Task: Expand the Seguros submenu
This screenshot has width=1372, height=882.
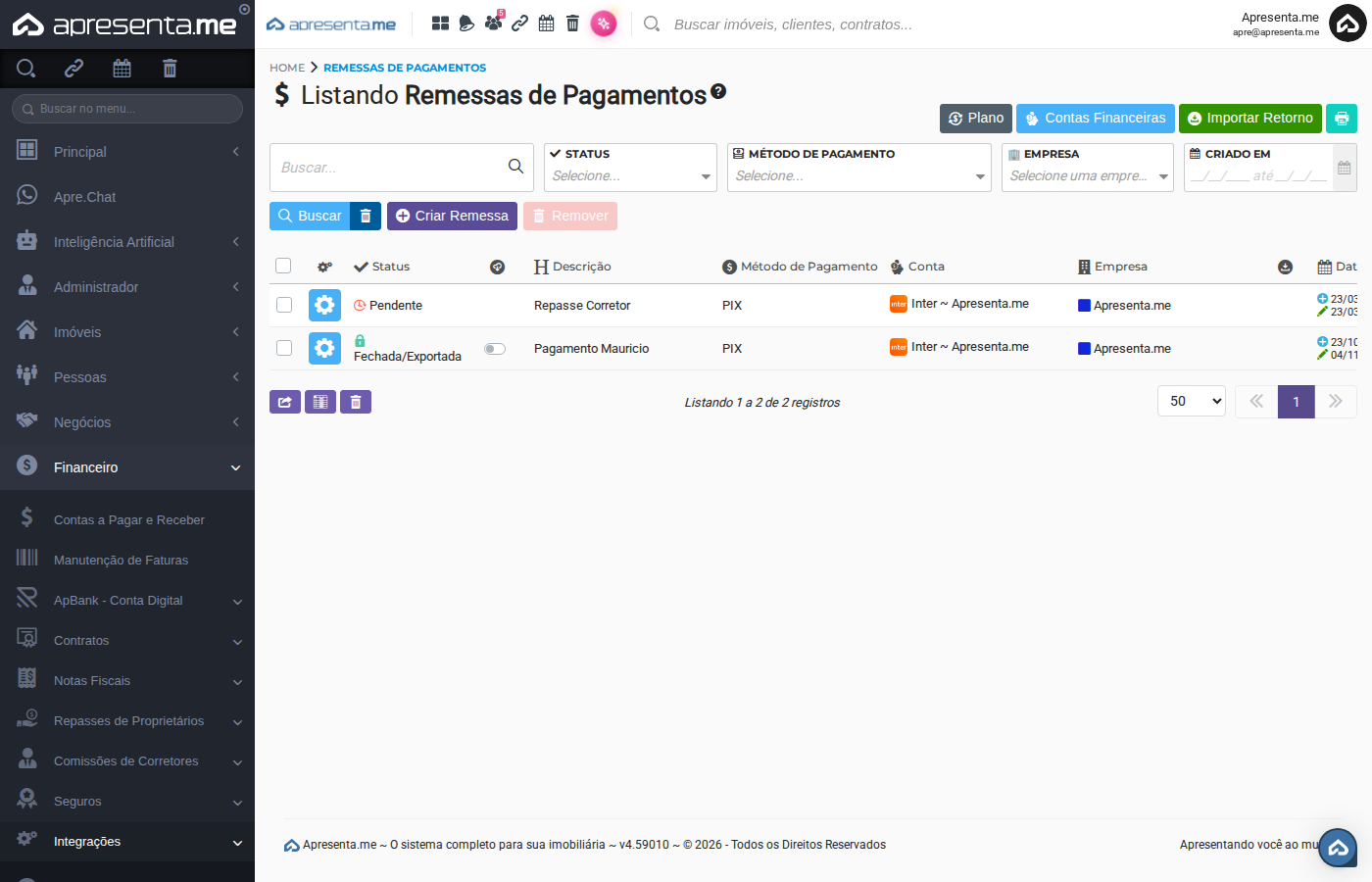Action: (x=127, y=802)
